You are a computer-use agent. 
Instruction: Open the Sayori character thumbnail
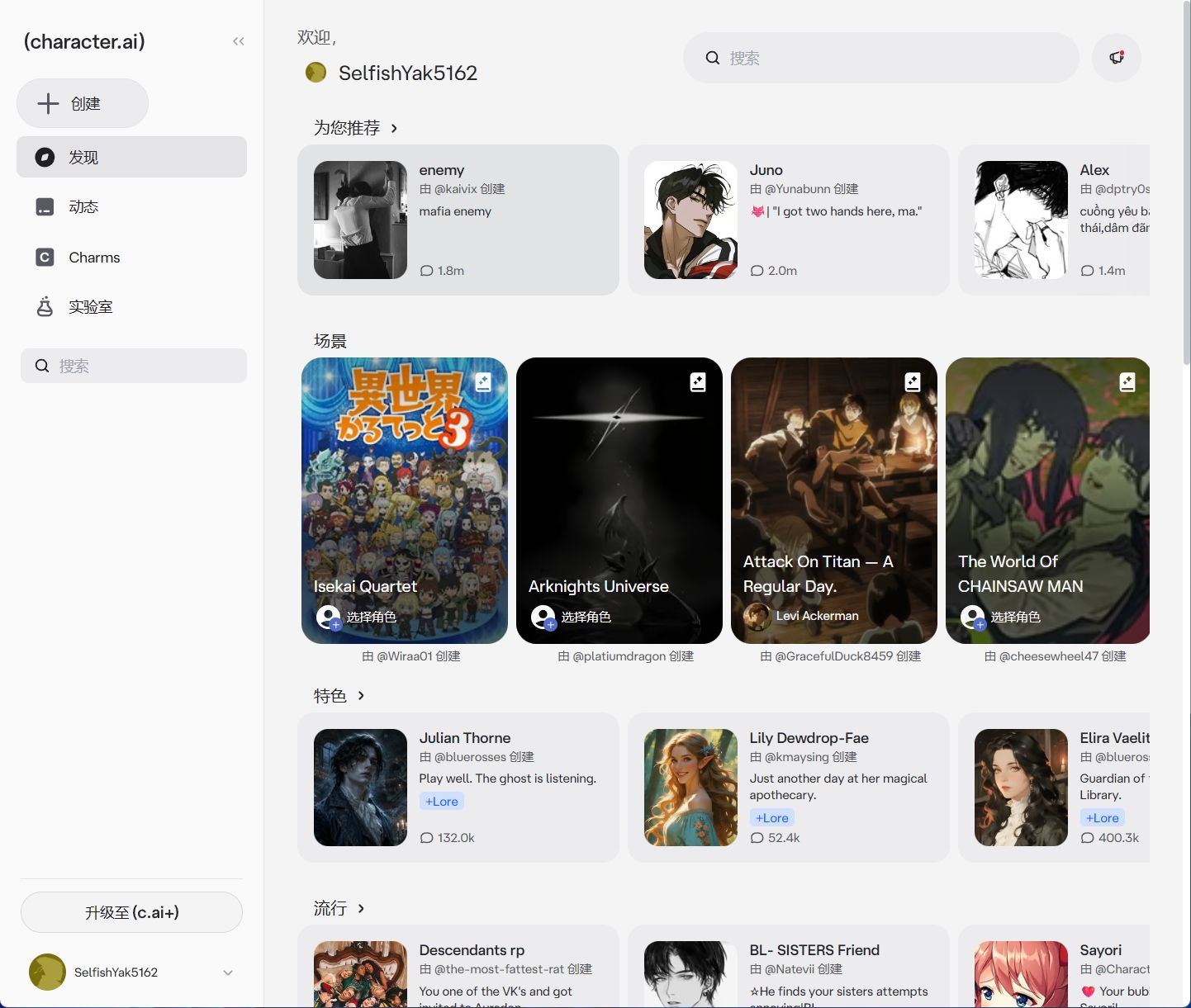pos(1021,974)
